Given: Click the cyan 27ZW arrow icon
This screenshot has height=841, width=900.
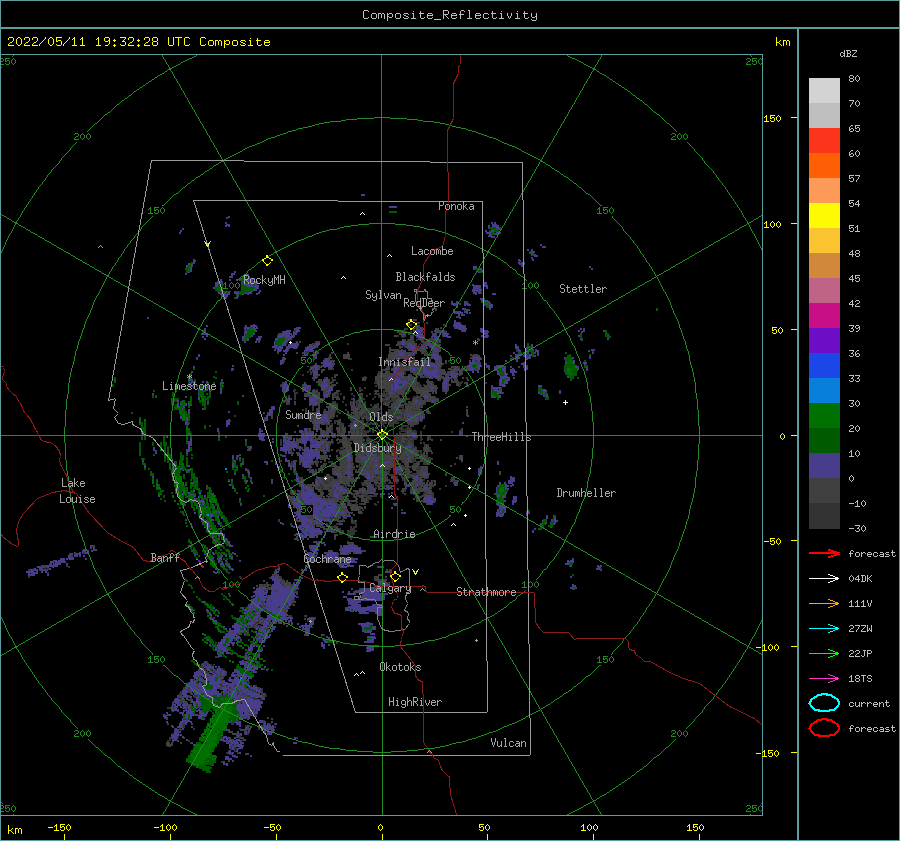Looking at the screenshot, I should click(824, 629).
